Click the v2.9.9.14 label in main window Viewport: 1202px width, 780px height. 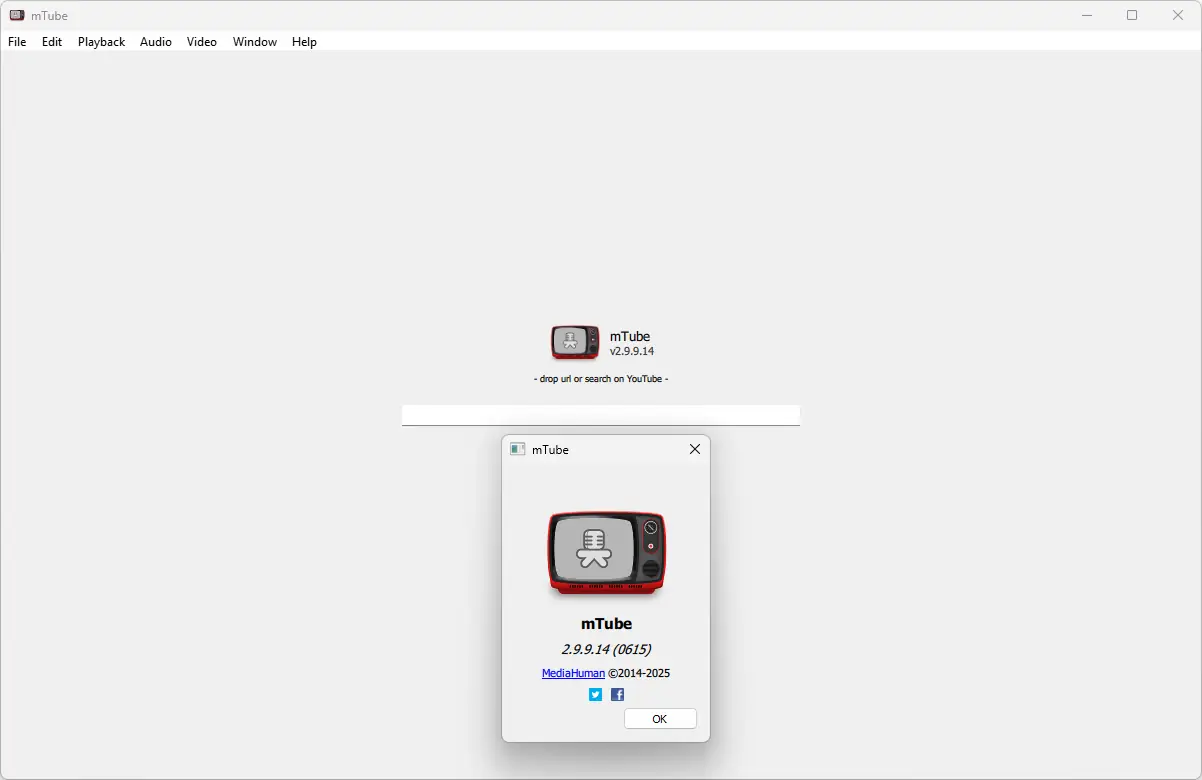(x=632, y=352)
